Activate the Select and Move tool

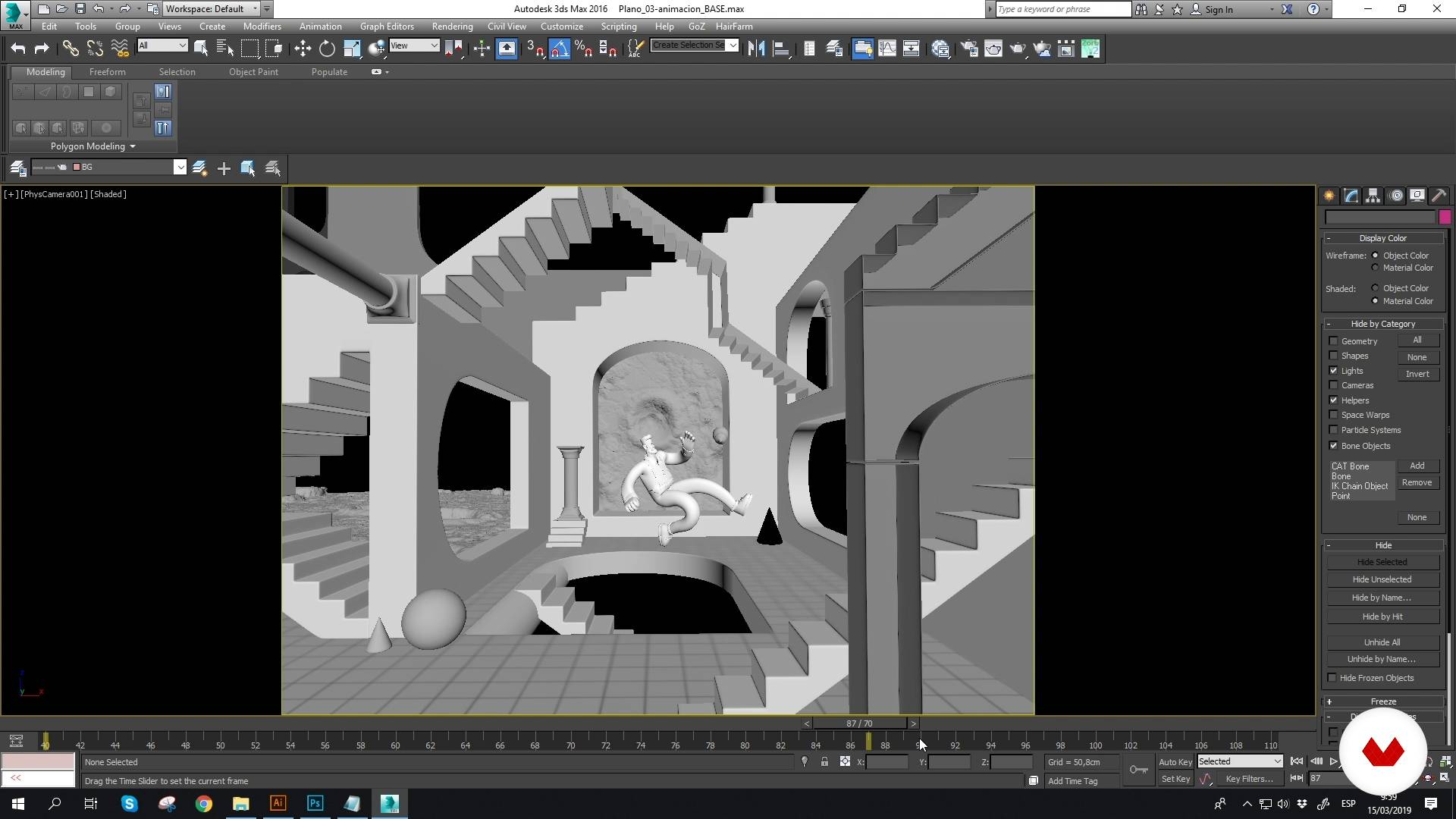(303, 49)
